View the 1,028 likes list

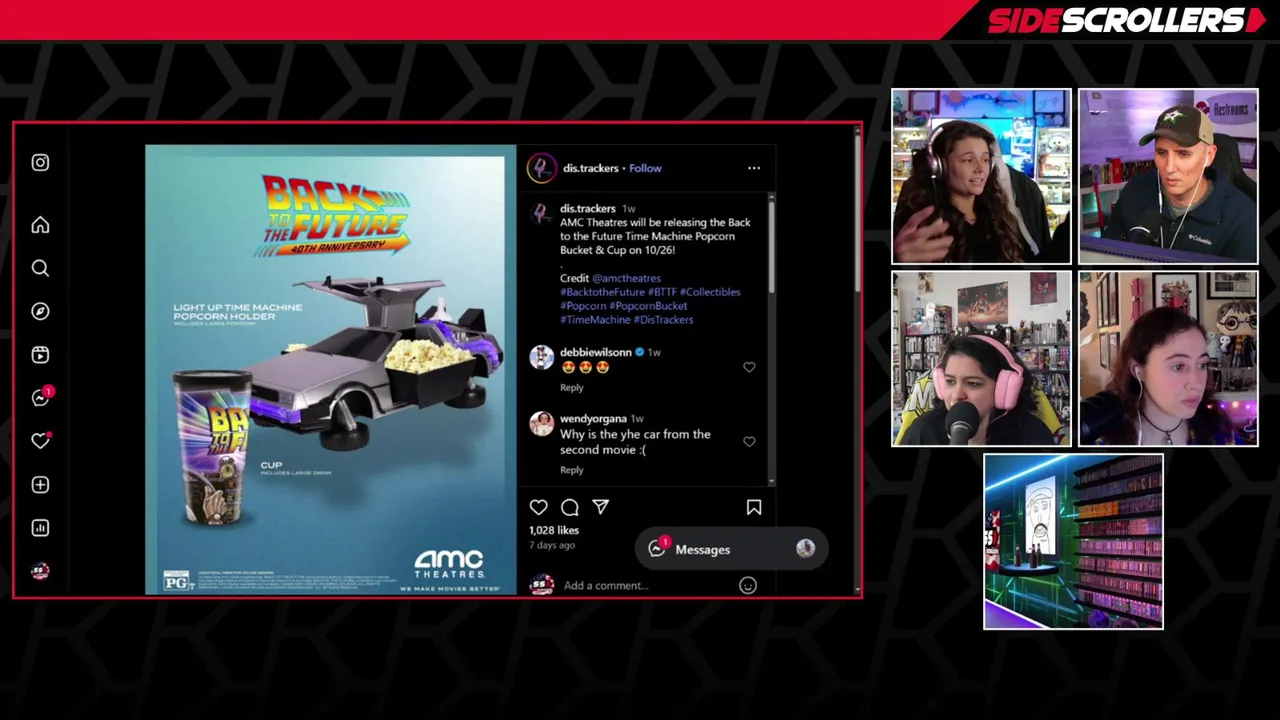point(554,530)
